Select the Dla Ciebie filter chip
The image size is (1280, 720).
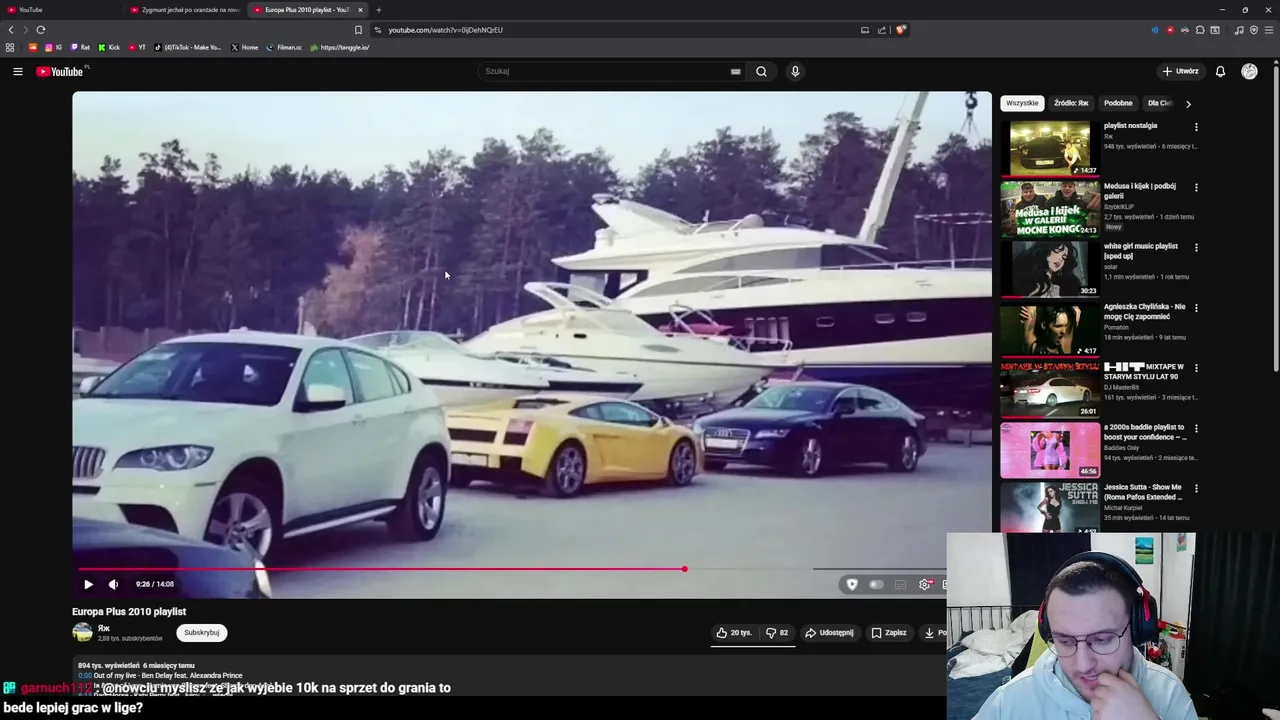1159,103
